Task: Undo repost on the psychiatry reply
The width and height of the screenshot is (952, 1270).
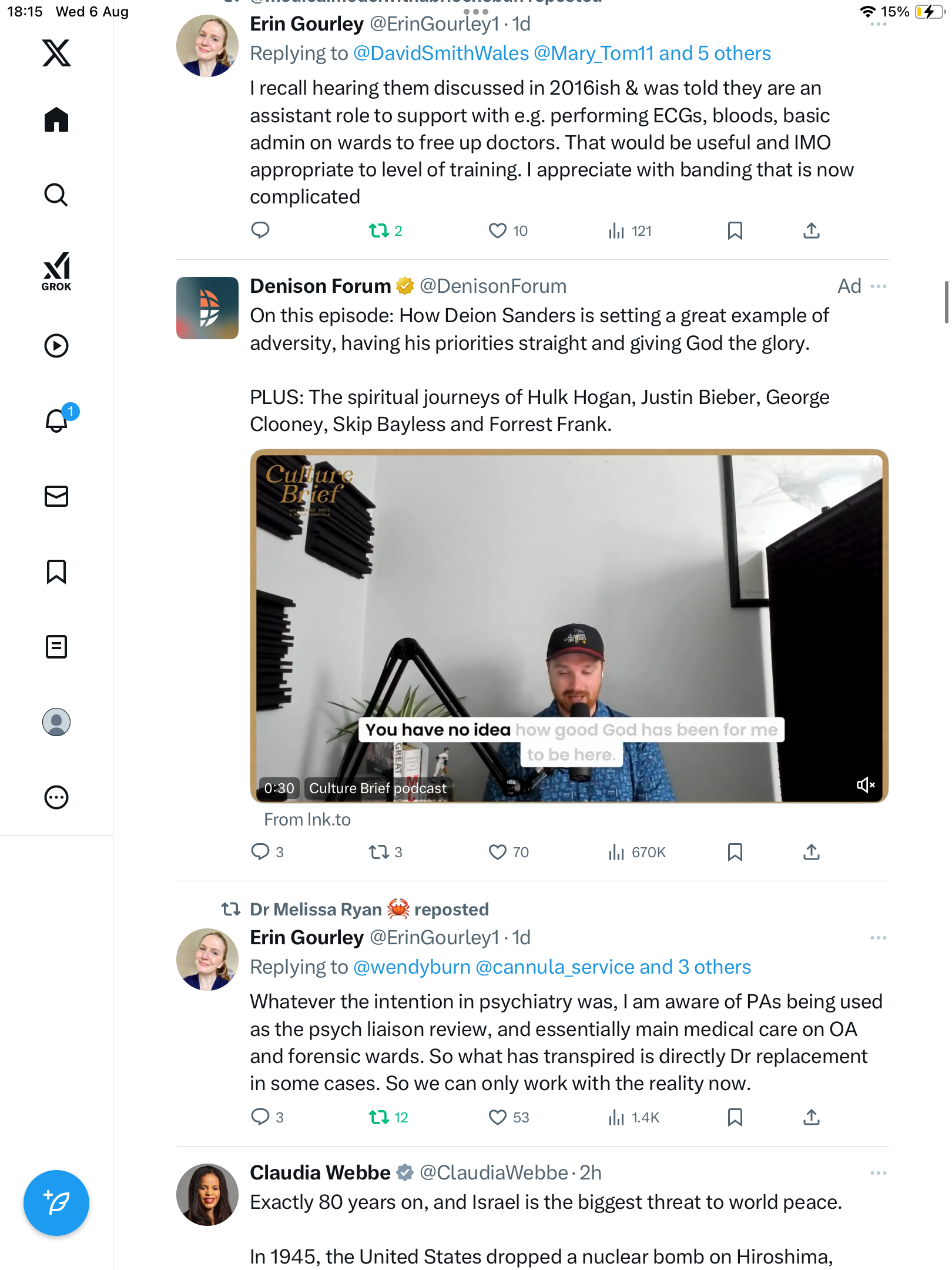Action: point(388,1117)
